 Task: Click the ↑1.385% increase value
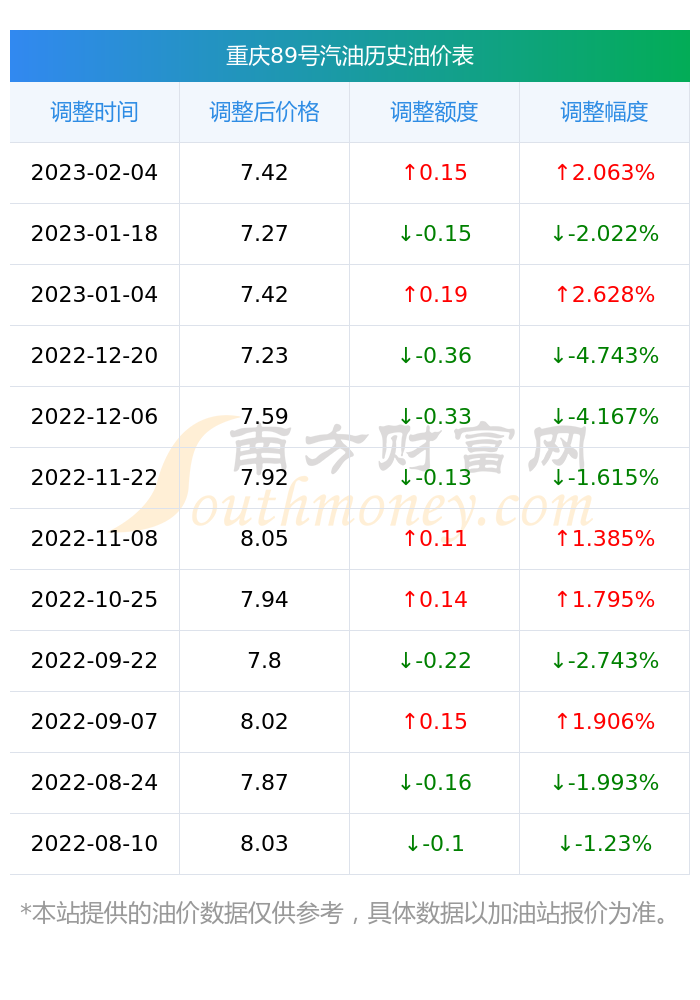tap(604, 538)
